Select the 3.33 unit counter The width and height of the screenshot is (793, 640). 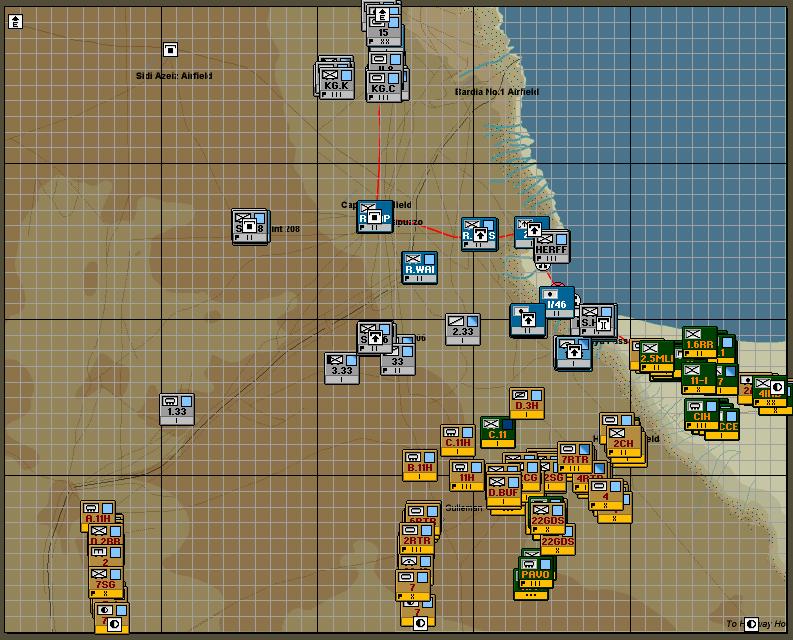coord(341,368)
